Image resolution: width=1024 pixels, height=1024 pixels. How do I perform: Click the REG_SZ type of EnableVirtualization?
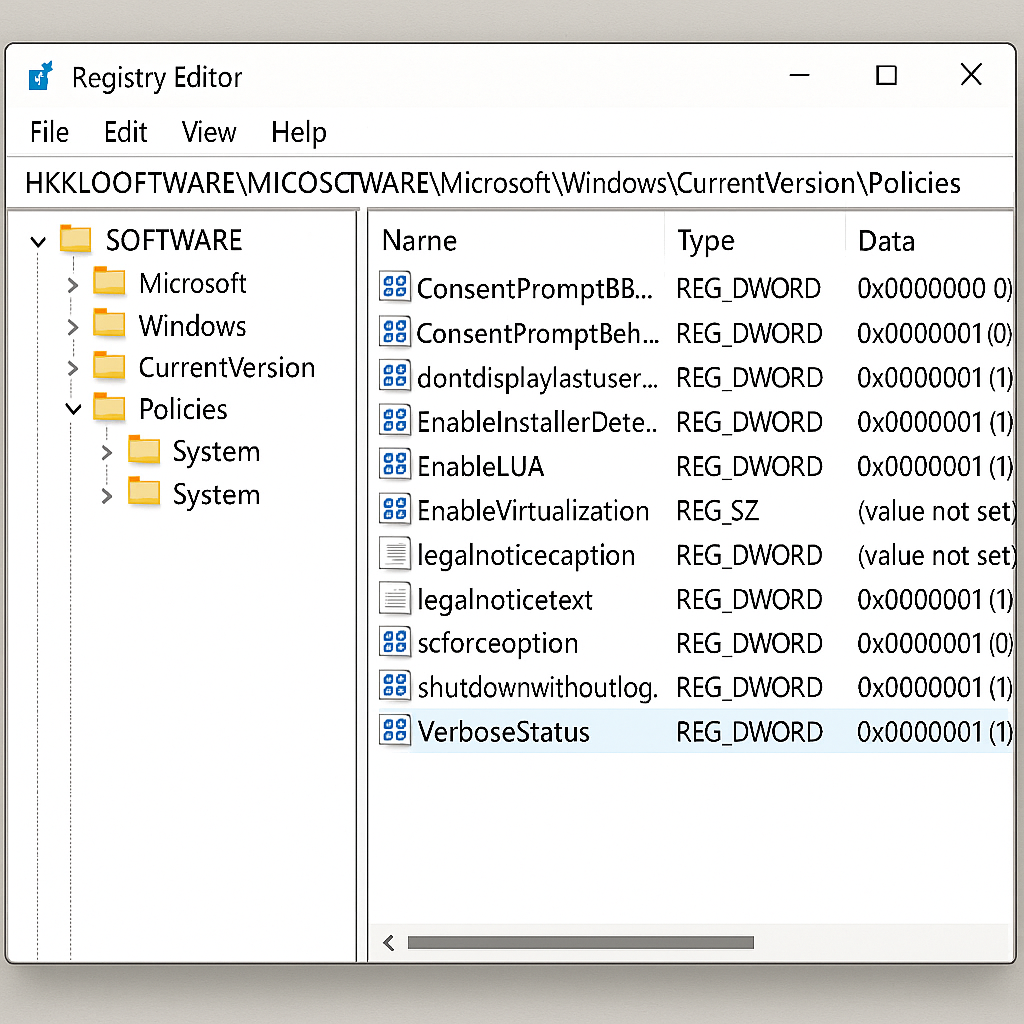[718, 511]
